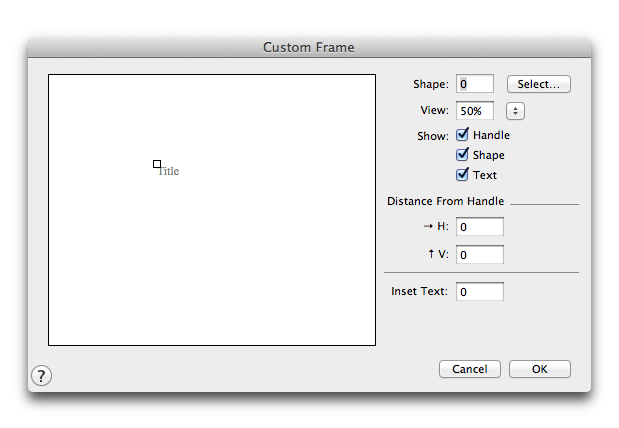Click the Select... shape button
Viewport: 619px width, 428px height.
(x=539, y=84)
